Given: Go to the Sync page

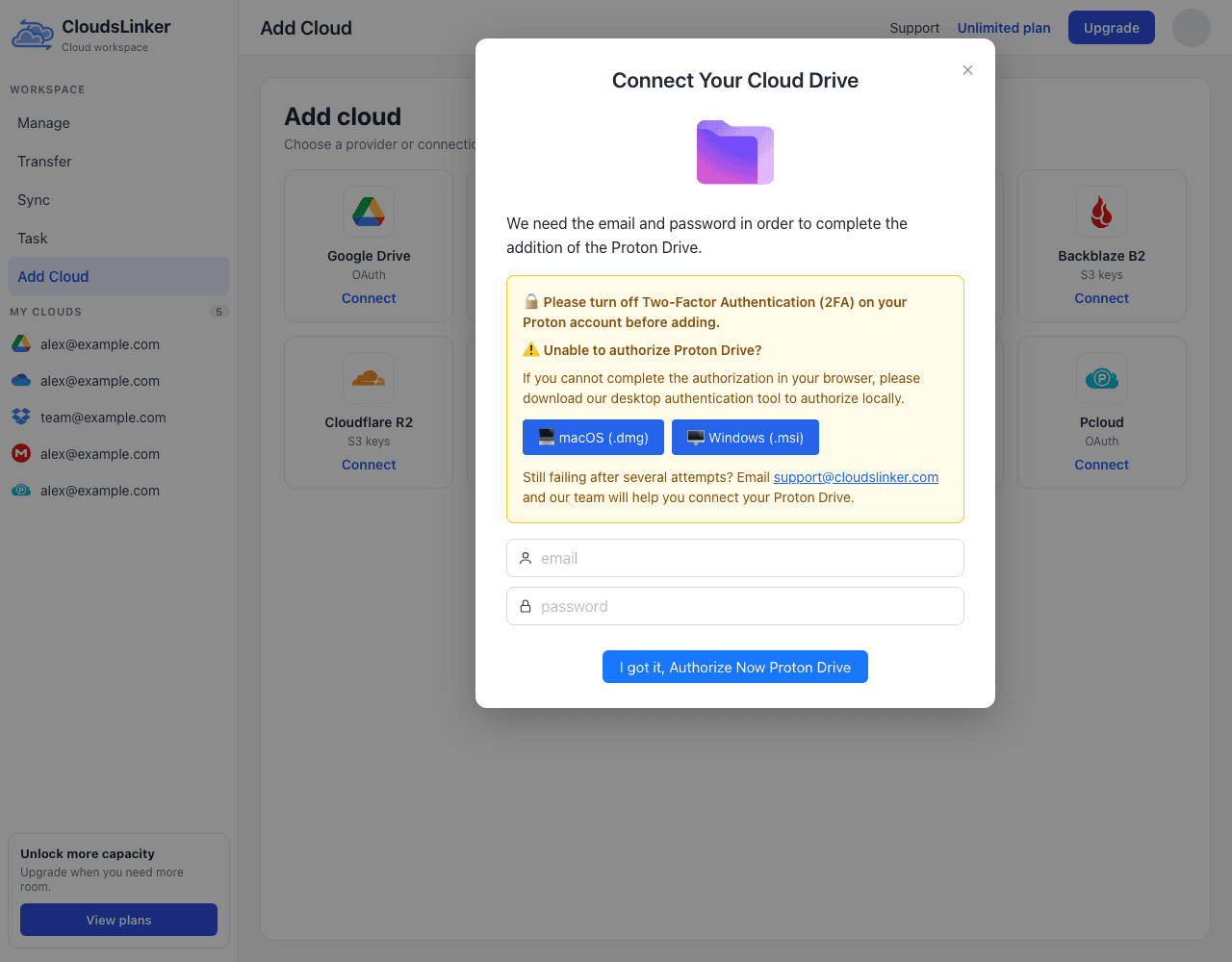Looking at the screenshot, I should tap(118, 200).
